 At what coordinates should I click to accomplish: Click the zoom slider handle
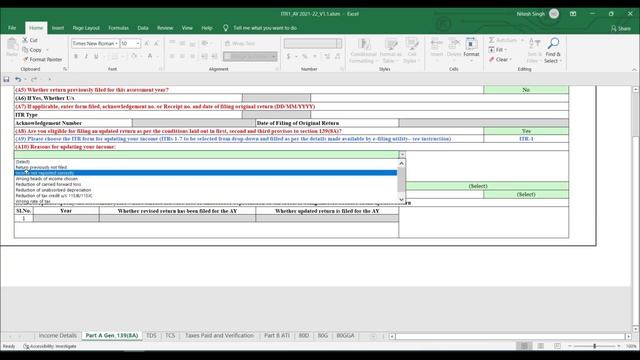coord(595,346)
